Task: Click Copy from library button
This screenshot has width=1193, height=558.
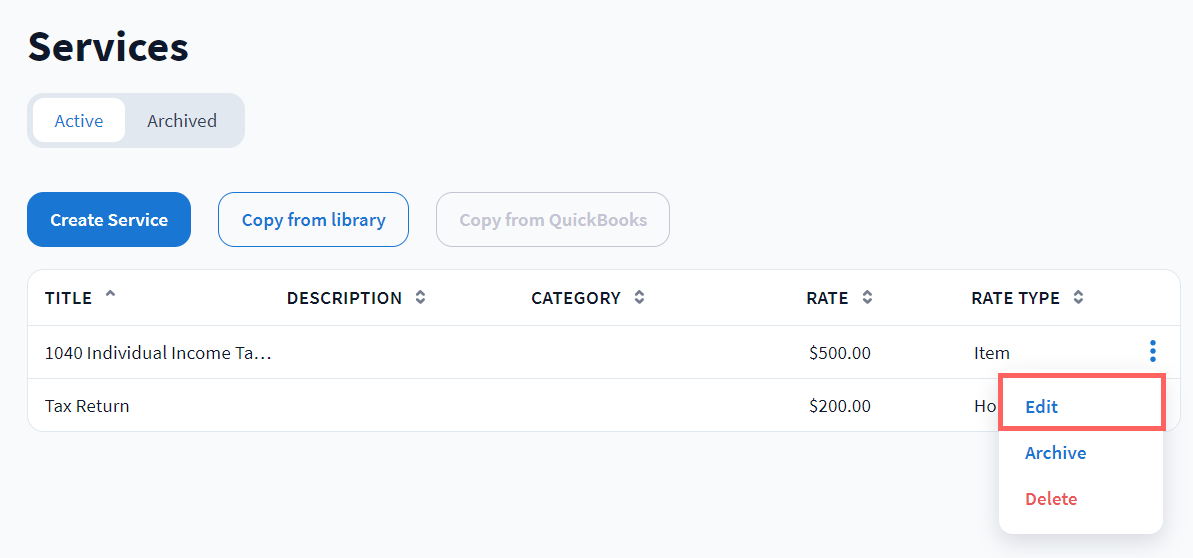Action: tap(313, 220)
